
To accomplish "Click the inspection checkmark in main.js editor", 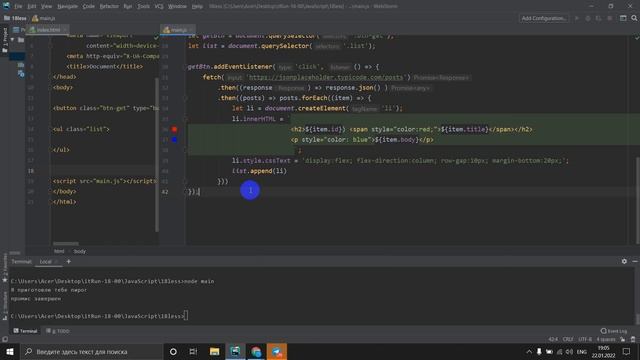I will click(636, 38).
